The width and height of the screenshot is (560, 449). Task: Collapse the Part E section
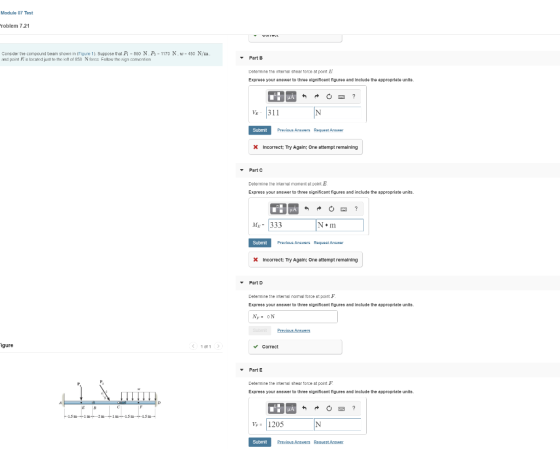[x=242, y=370]
